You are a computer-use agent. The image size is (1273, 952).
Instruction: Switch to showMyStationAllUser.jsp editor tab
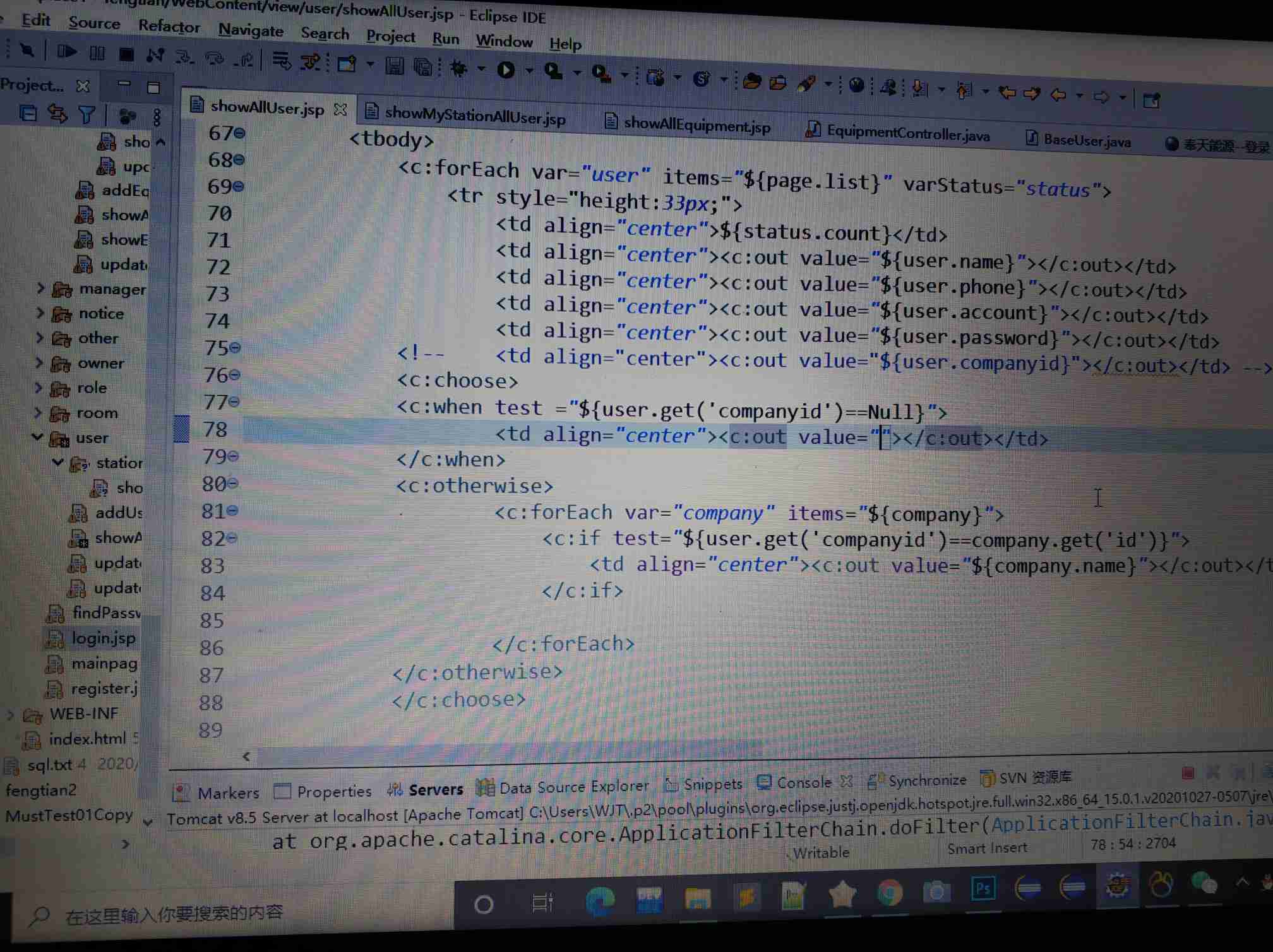474,116
